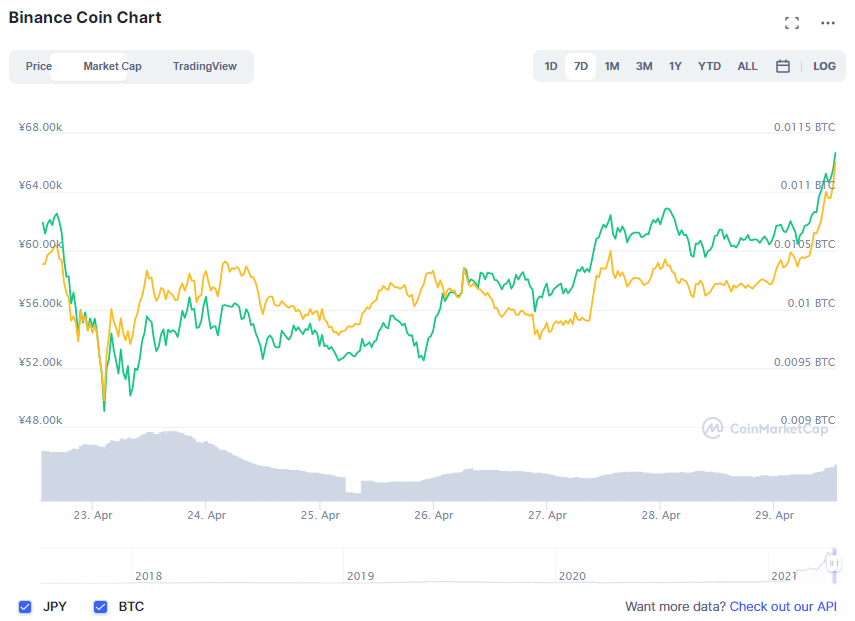This screenshot has height=621, width=855.
Task: Select the 1D time range
Action: 551,67
